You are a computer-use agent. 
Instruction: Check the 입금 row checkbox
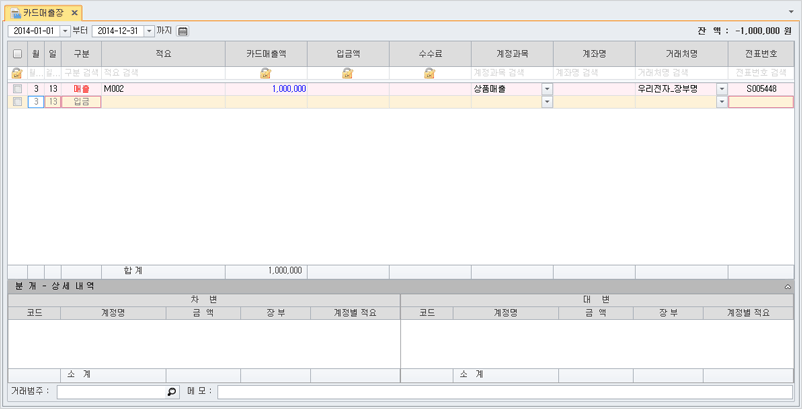pos(17,102)
